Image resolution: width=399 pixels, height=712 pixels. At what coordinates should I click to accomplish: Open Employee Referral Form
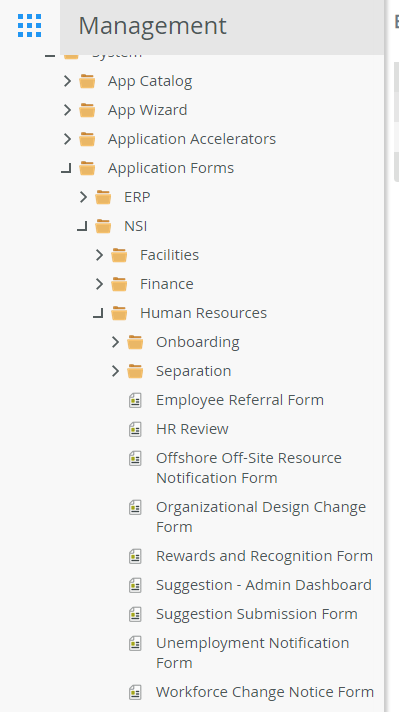click(240, 400)
